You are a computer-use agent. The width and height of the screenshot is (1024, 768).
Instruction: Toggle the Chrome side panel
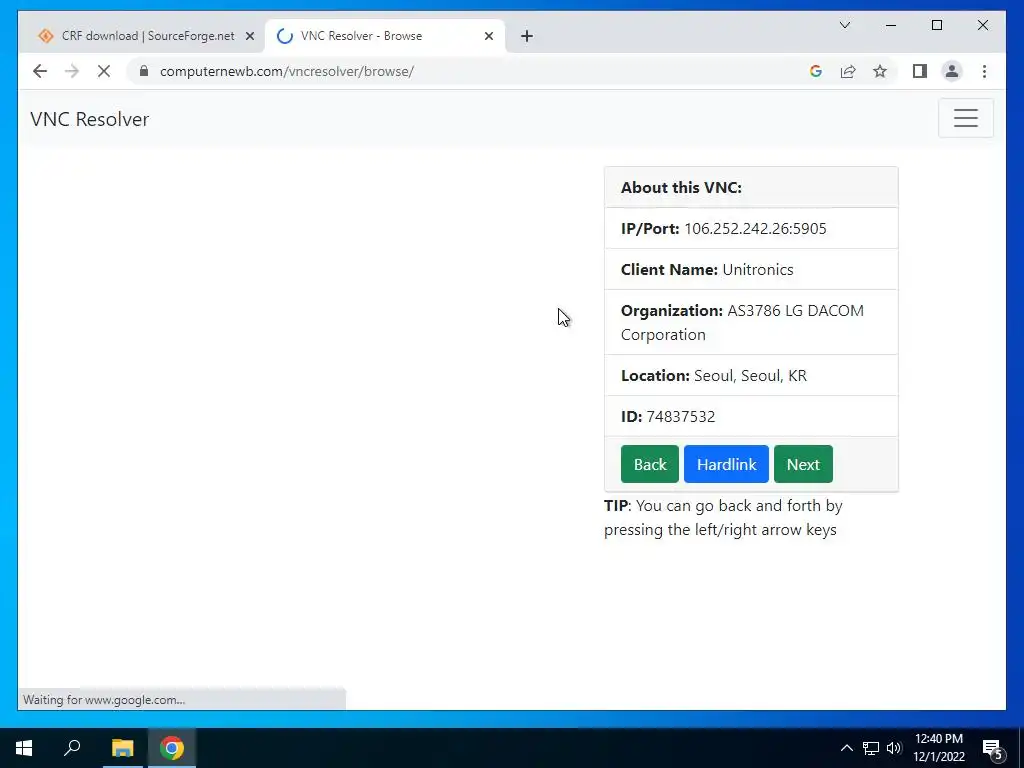tap(920, 71)
